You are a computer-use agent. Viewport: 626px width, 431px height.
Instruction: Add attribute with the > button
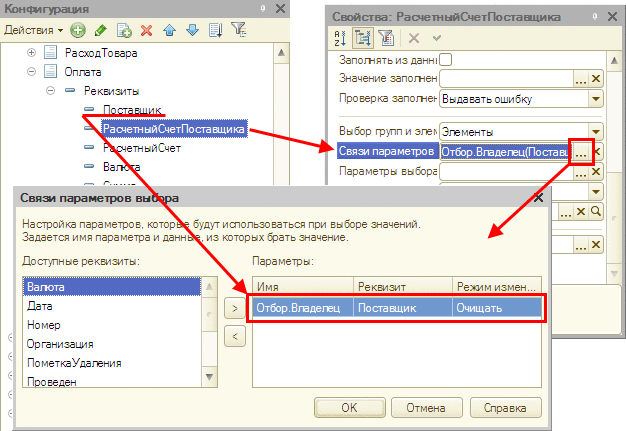click(235, 308)
